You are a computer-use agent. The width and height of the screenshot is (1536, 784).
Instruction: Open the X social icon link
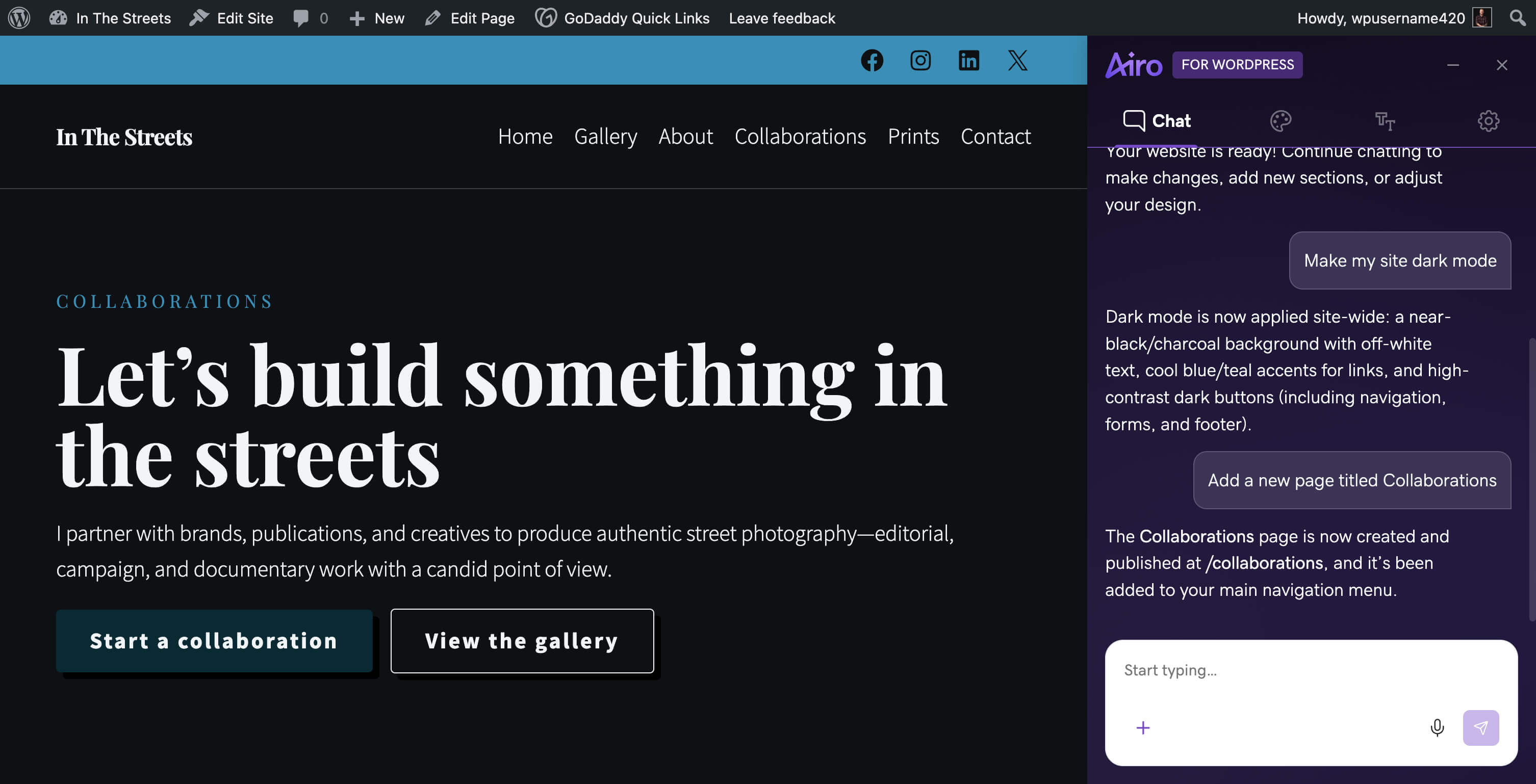[x=1017, y=60]
